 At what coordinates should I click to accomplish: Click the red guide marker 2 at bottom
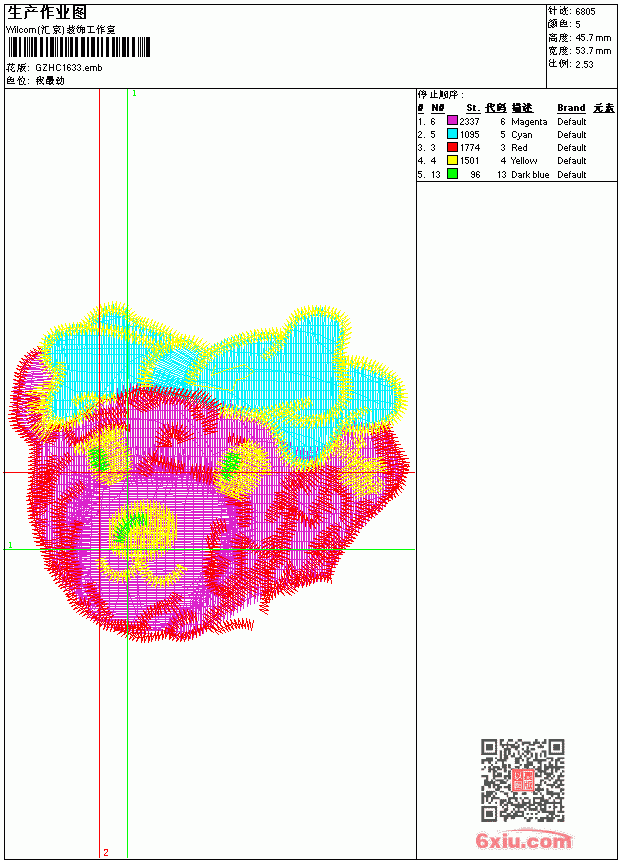pos(106,853)
